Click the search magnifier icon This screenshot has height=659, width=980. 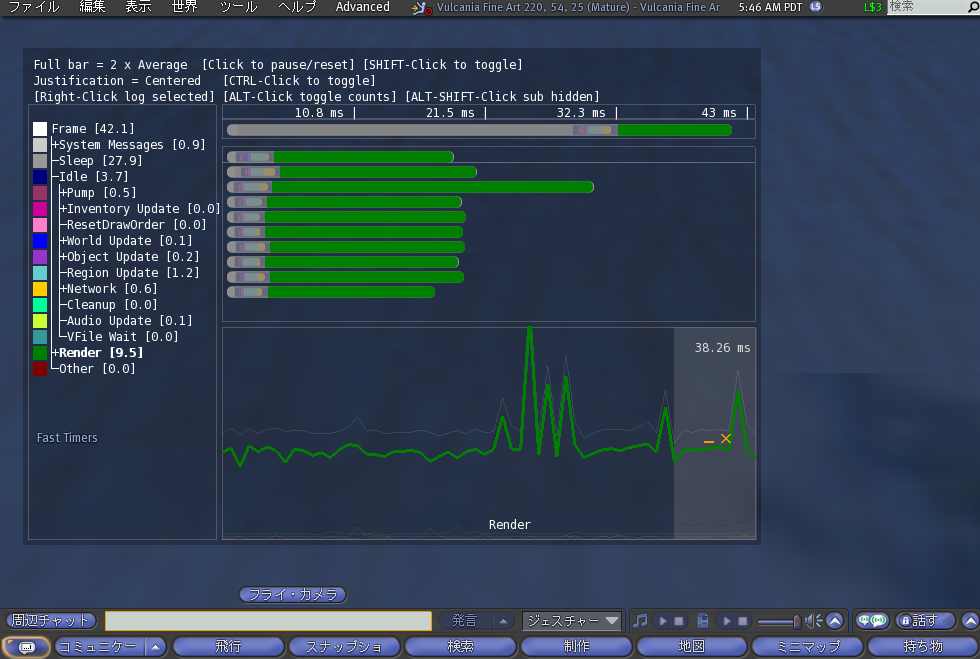(x=971, y=7)
